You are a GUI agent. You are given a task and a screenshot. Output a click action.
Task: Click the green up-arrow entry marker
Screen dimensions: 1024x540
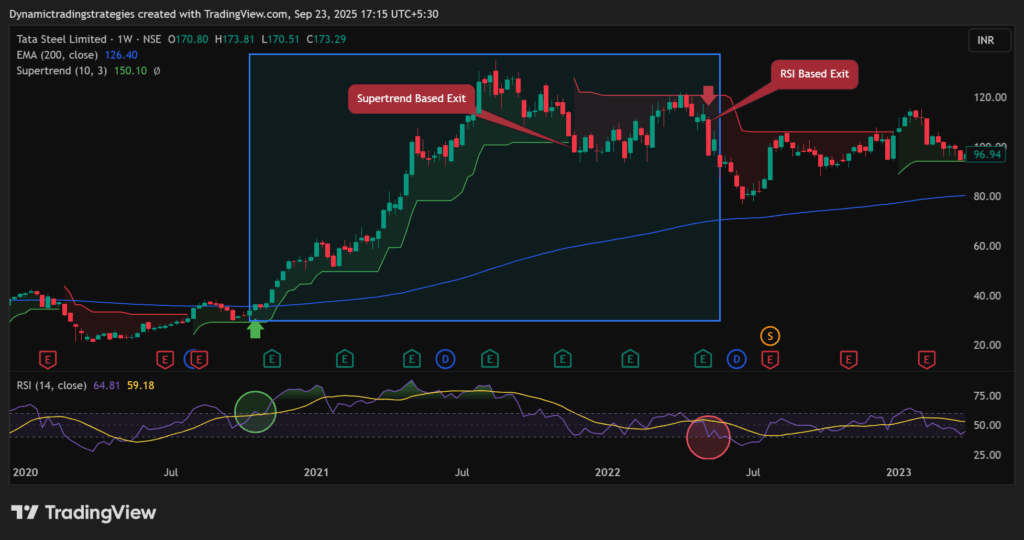[255, 328]
